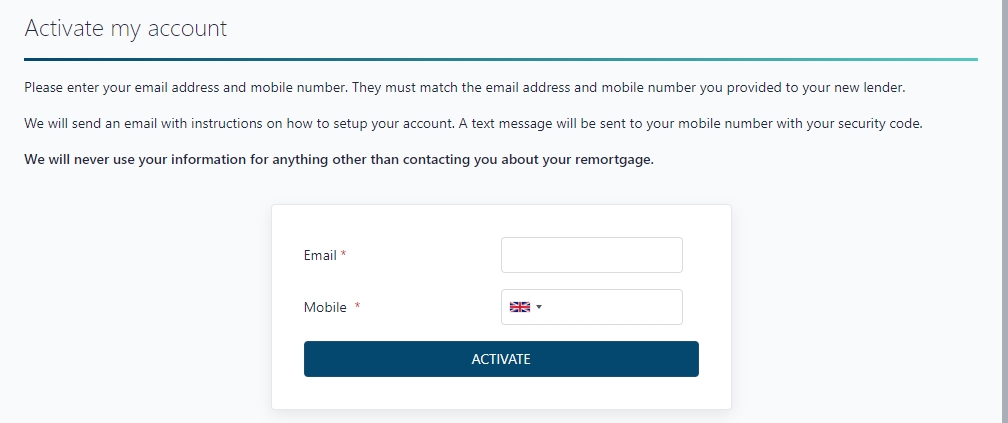Open the country code dropdown arrow

coord(539,307)
